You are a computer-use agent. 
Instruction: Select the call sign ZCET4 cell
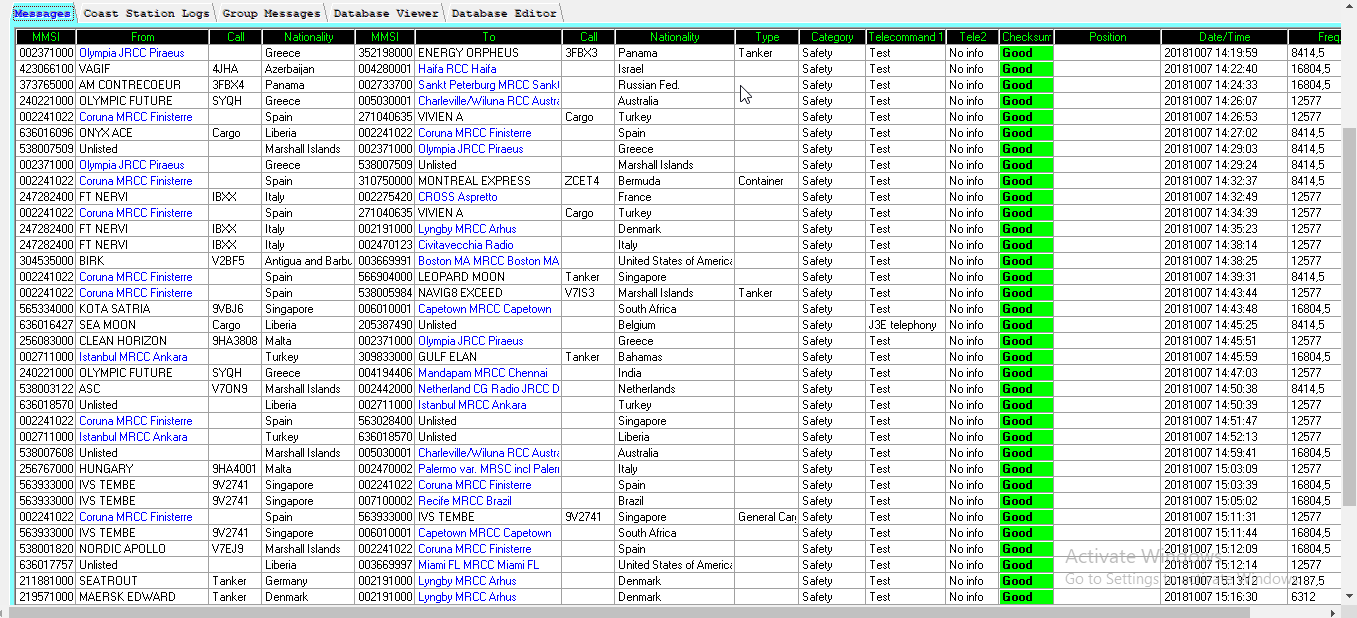(x=588, y=181)
